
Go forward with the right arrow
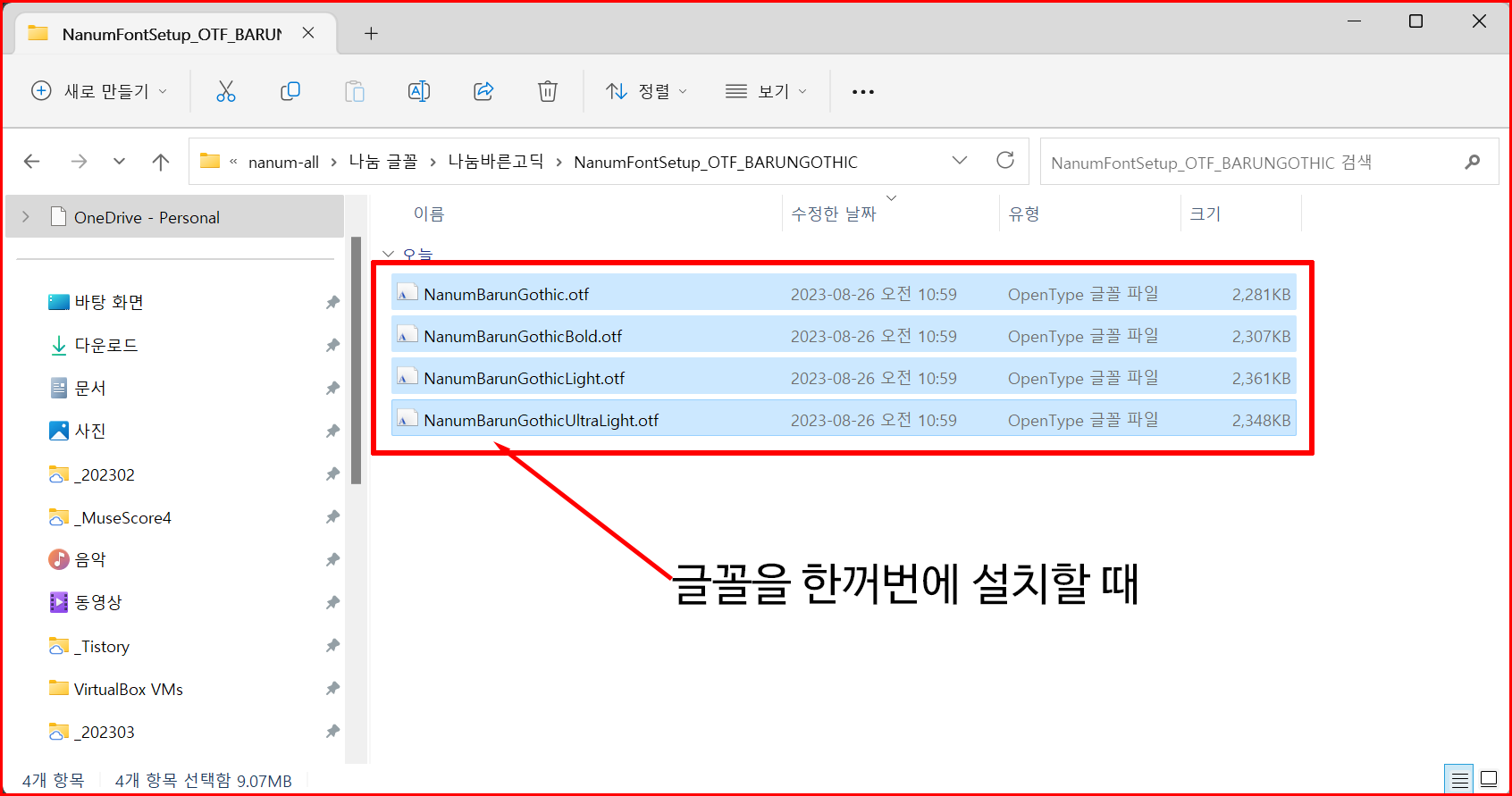tap(79, 162)
